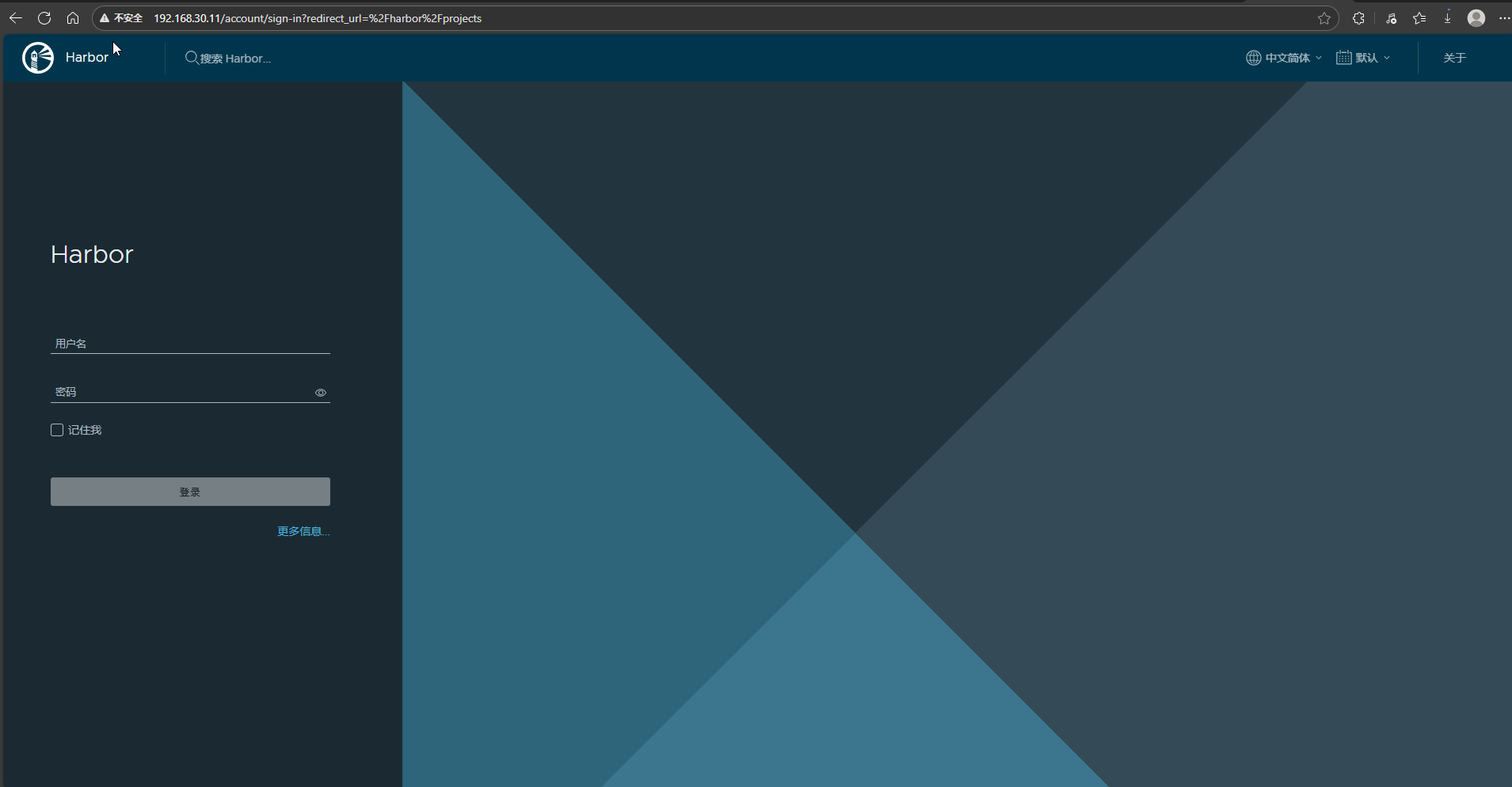Click the Harbor lighthouse logo icon
The height and width of the screenshot is (787, 1512).
(x=38, y=58)
